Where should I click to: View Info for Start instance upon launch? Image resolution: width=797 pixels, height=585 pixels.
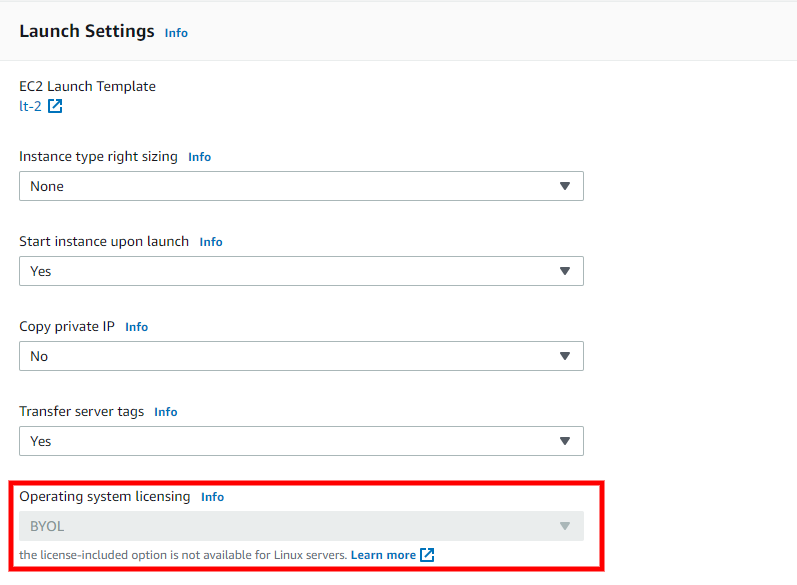210,242
